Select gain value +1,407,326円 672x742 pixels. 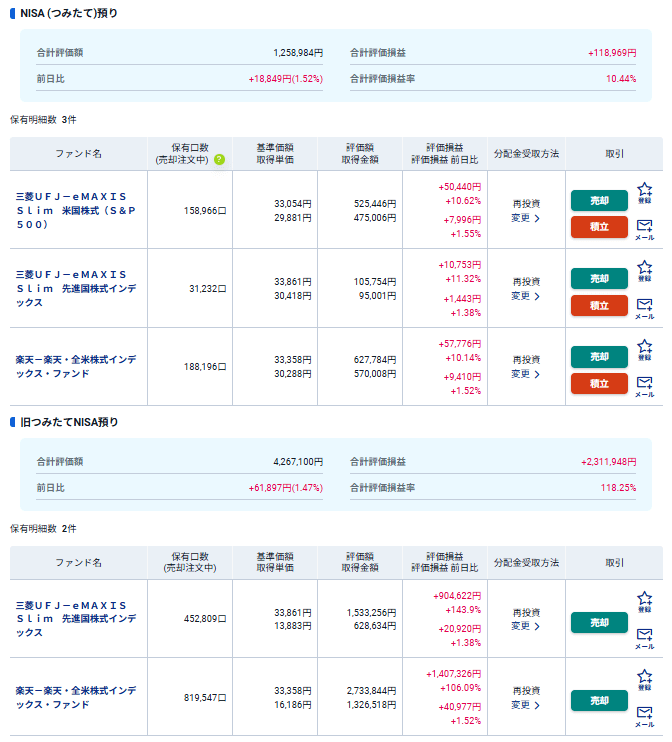(x=453, y=674)
